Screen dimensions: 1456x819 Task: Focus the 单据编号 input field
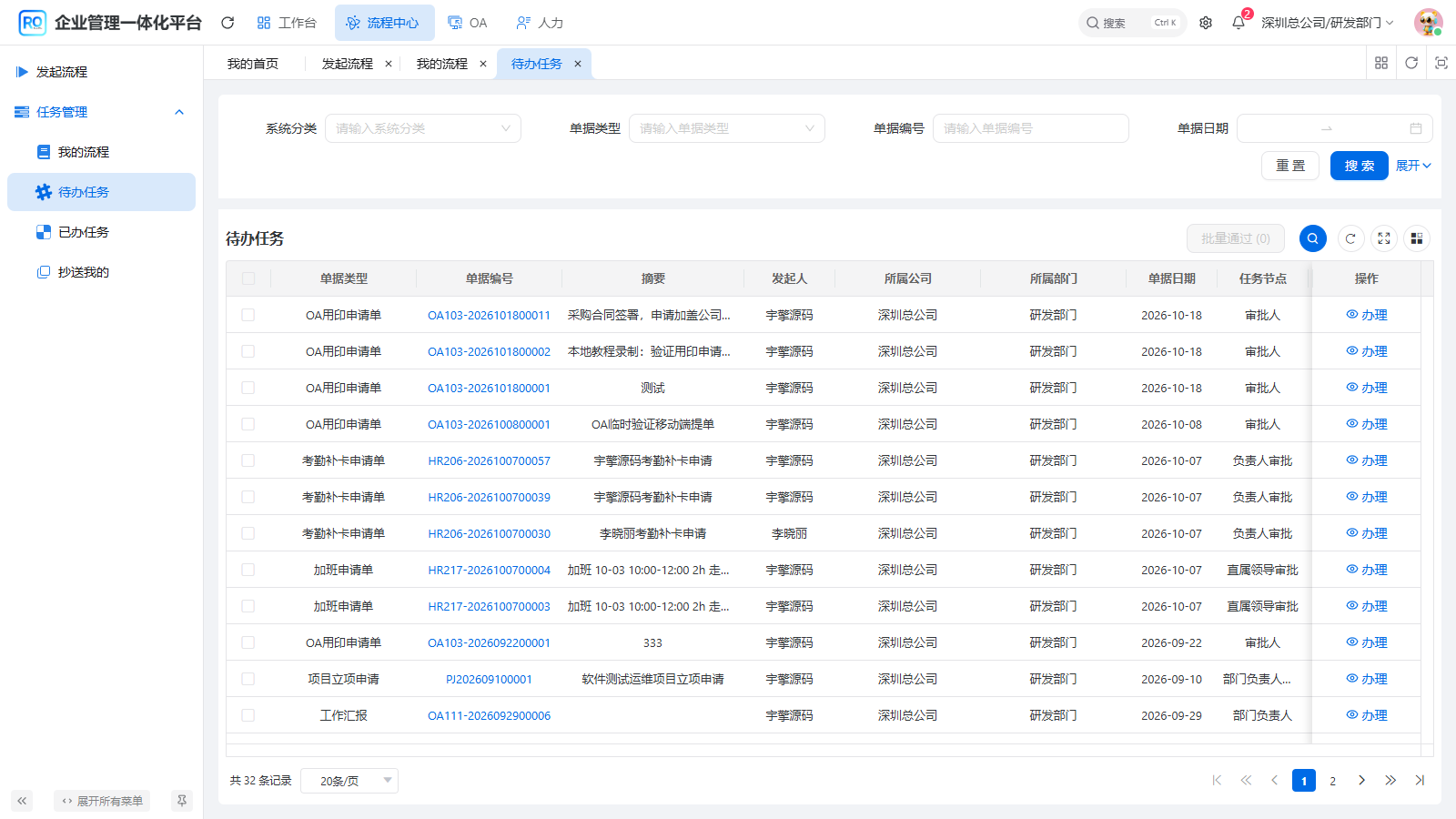click(x=1031, y=128)
